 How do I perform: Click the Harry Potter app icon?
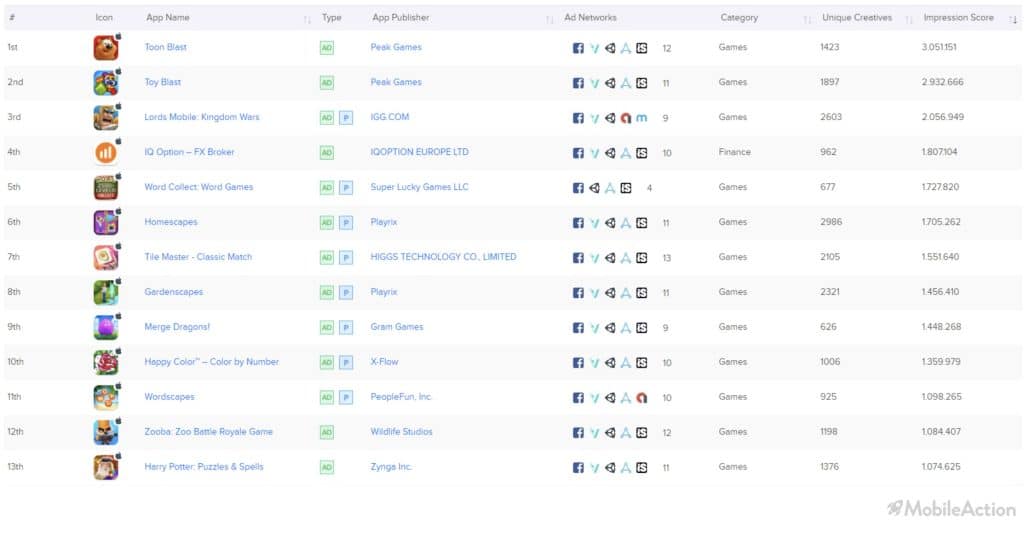coord(106,467)
